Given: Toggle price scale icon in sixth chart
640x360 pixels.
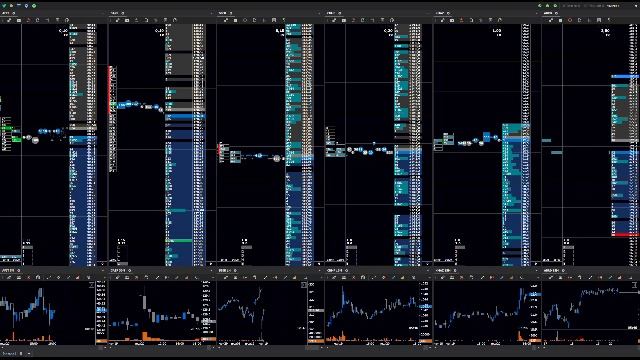Looking at the screenshot, I should coord(635,284).
